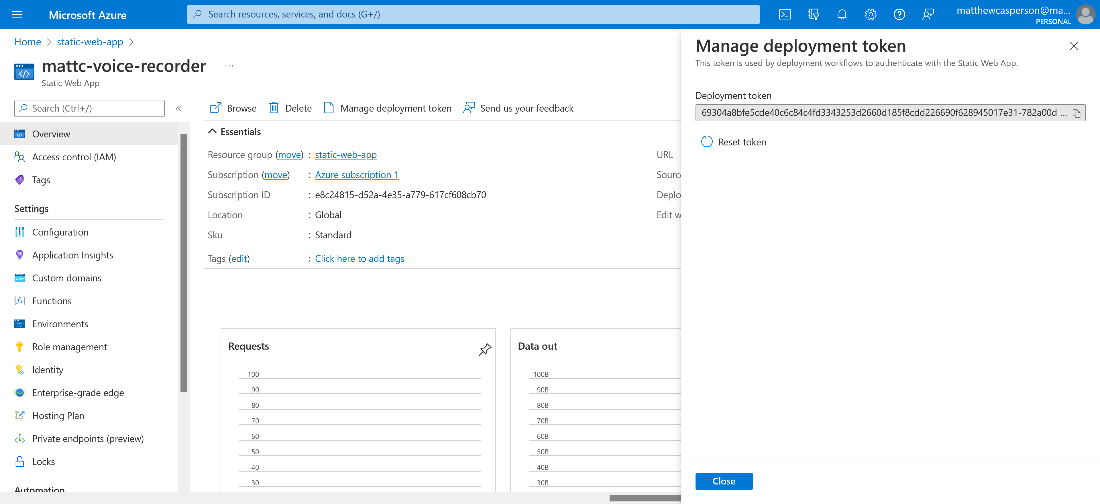Copy the deployment token to clipboard

(1078, 113)
